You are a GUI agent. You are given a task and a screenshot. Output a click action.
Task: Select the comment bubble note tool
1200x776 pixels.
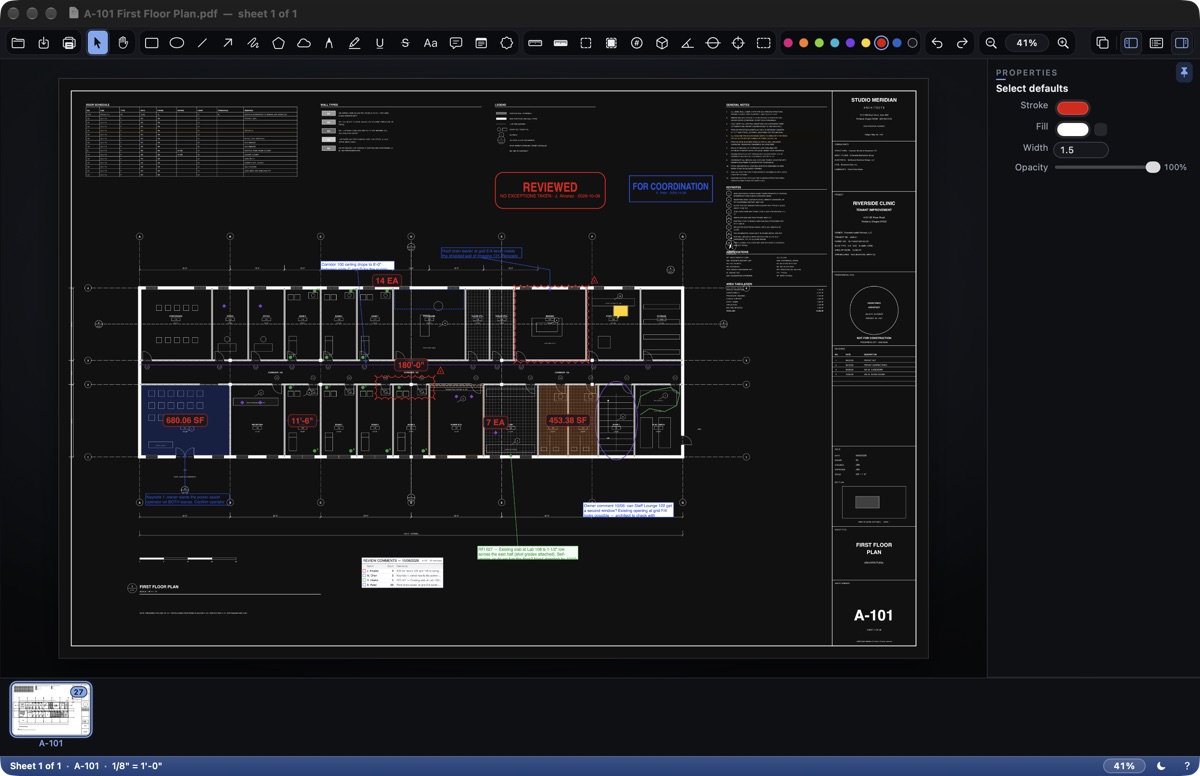(x=456, y=43)
